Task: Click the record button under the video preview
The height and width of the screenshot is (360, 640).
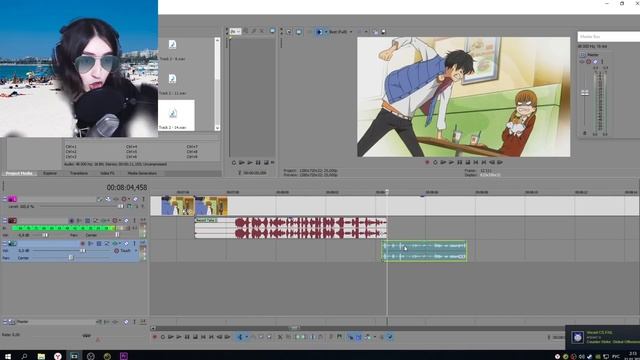Action: point(427,162)
